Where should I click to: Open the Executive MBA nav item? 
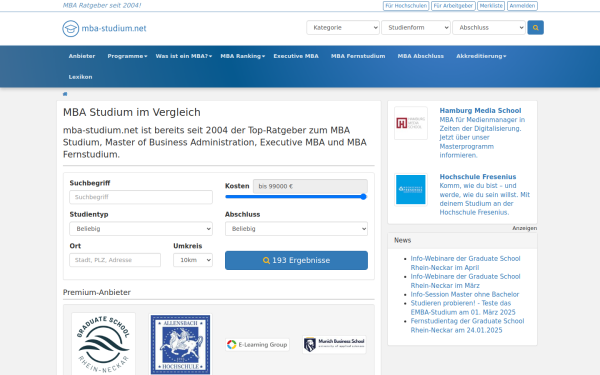[296, 56]
